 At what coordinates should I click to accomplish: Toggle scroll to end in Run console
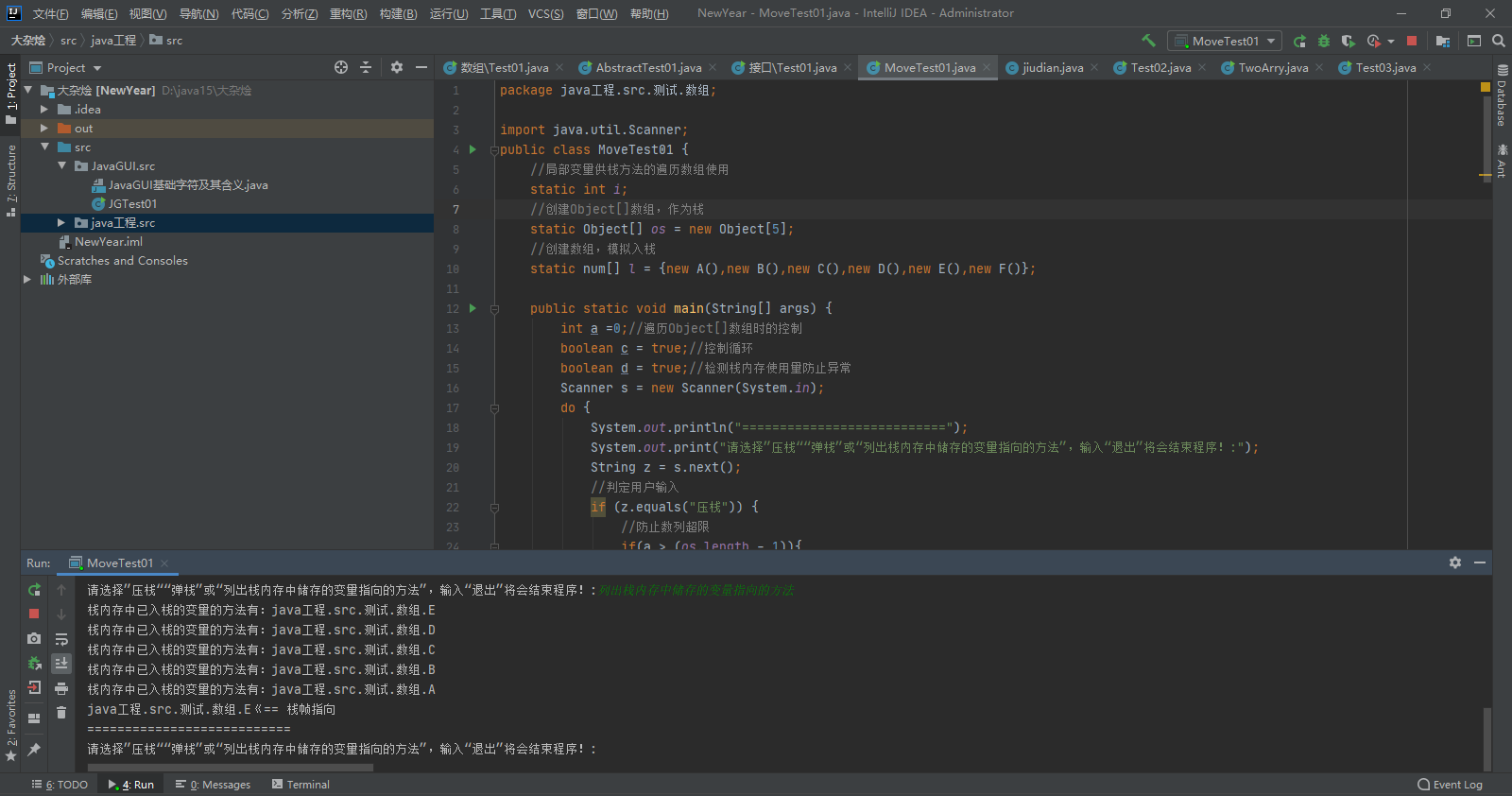point(61,664)
